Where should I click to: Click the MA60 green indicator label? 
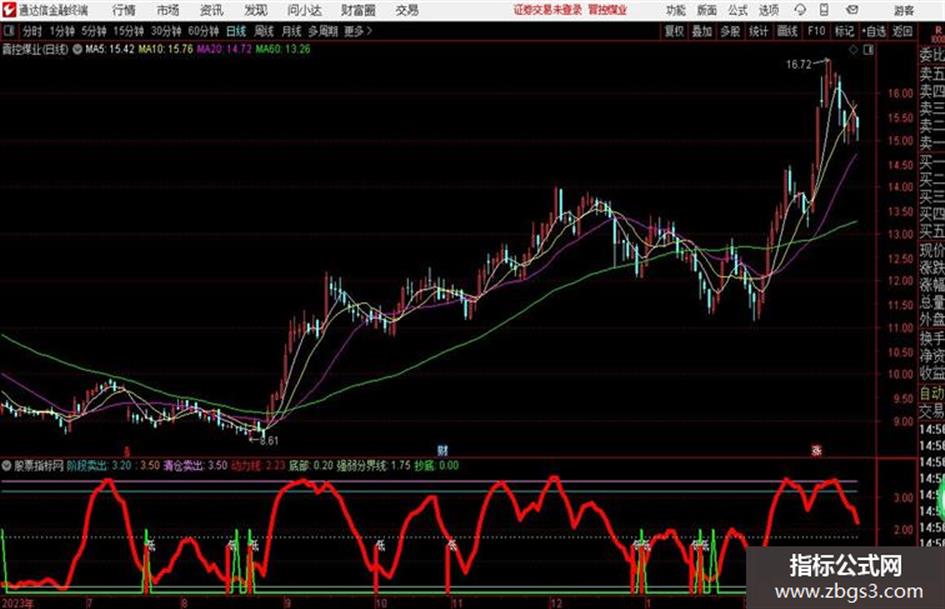tap(283, 49)
